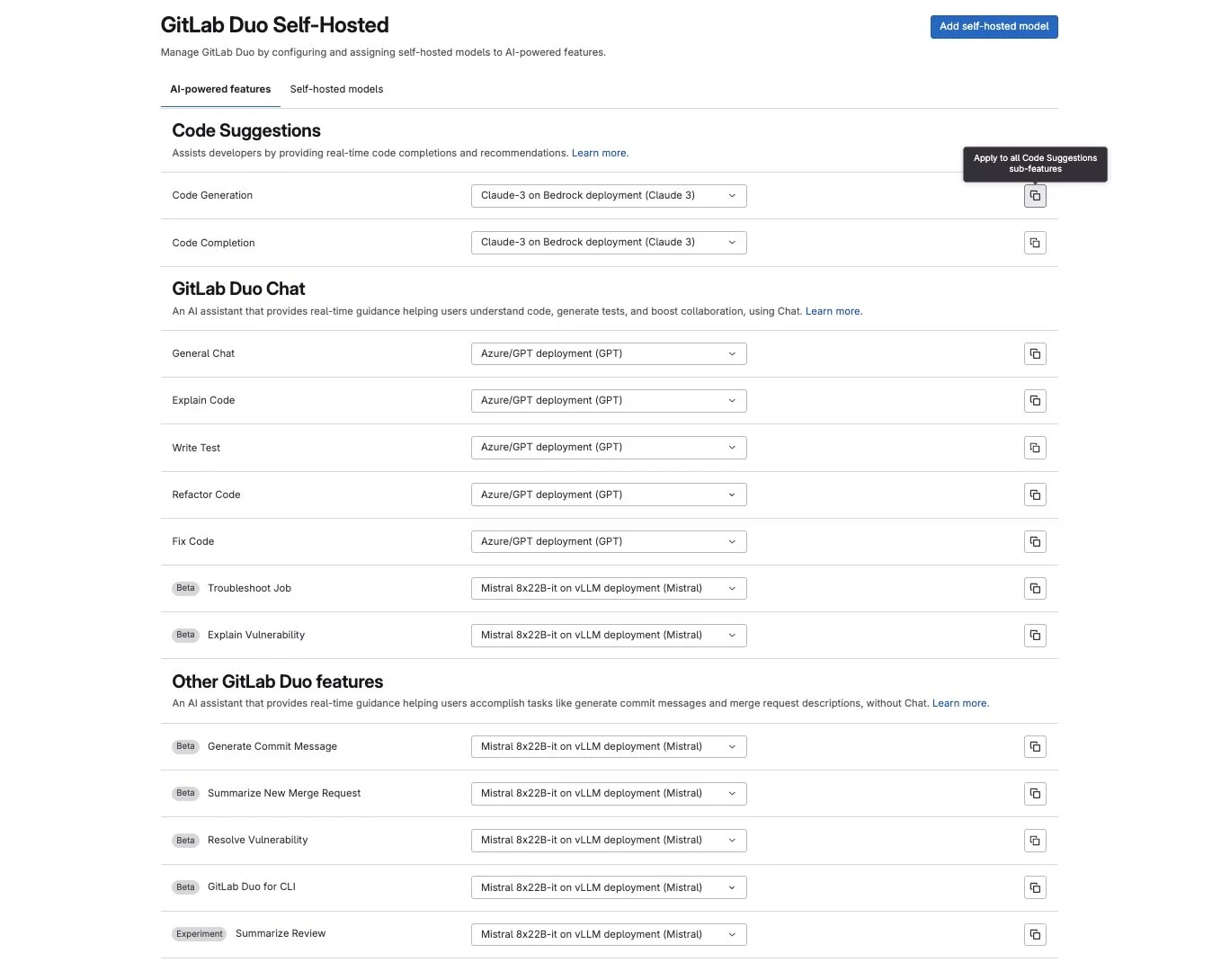Select the AI-powered features tab

(x=219, y=89)
